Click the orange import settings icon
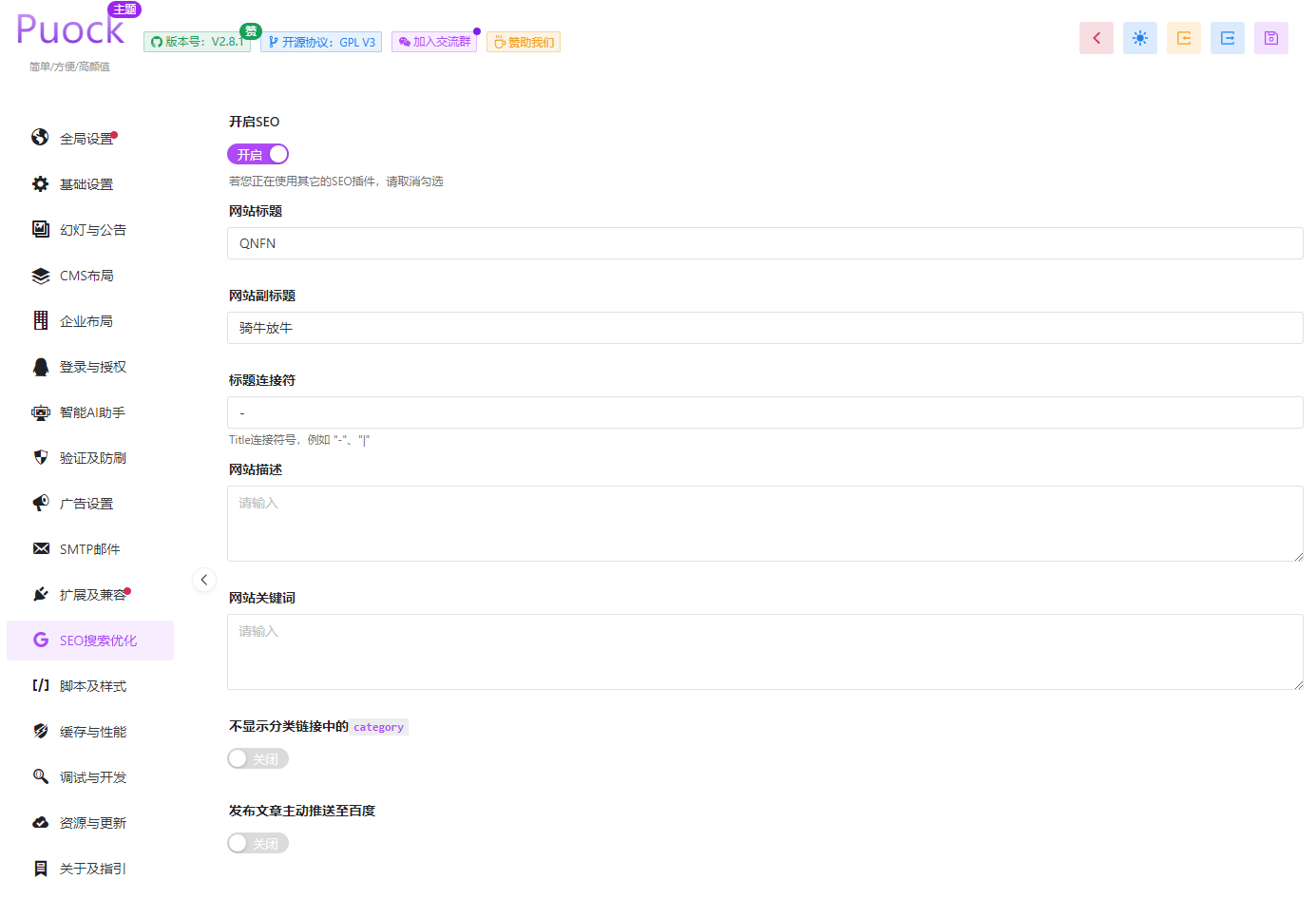1316x899 pixels. tap(1183, 38)
